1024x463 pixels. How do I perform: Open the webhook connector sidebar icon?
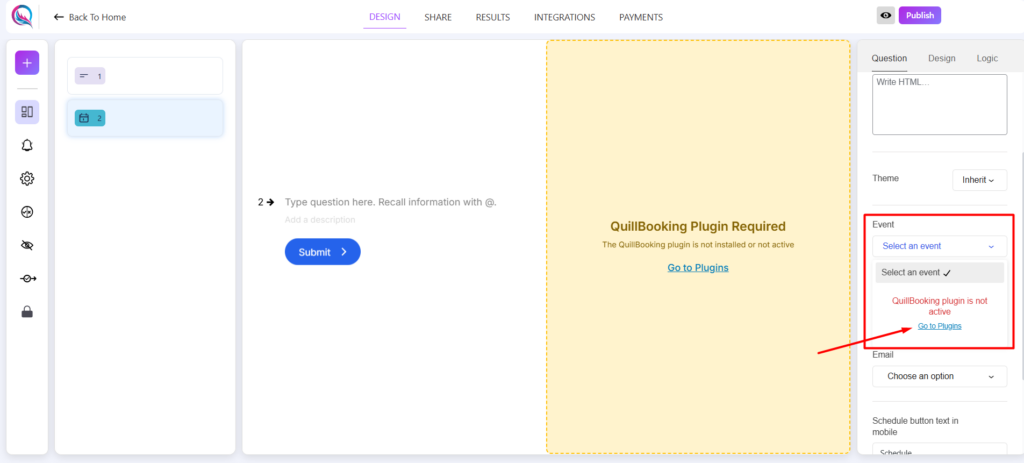(27, 278)
